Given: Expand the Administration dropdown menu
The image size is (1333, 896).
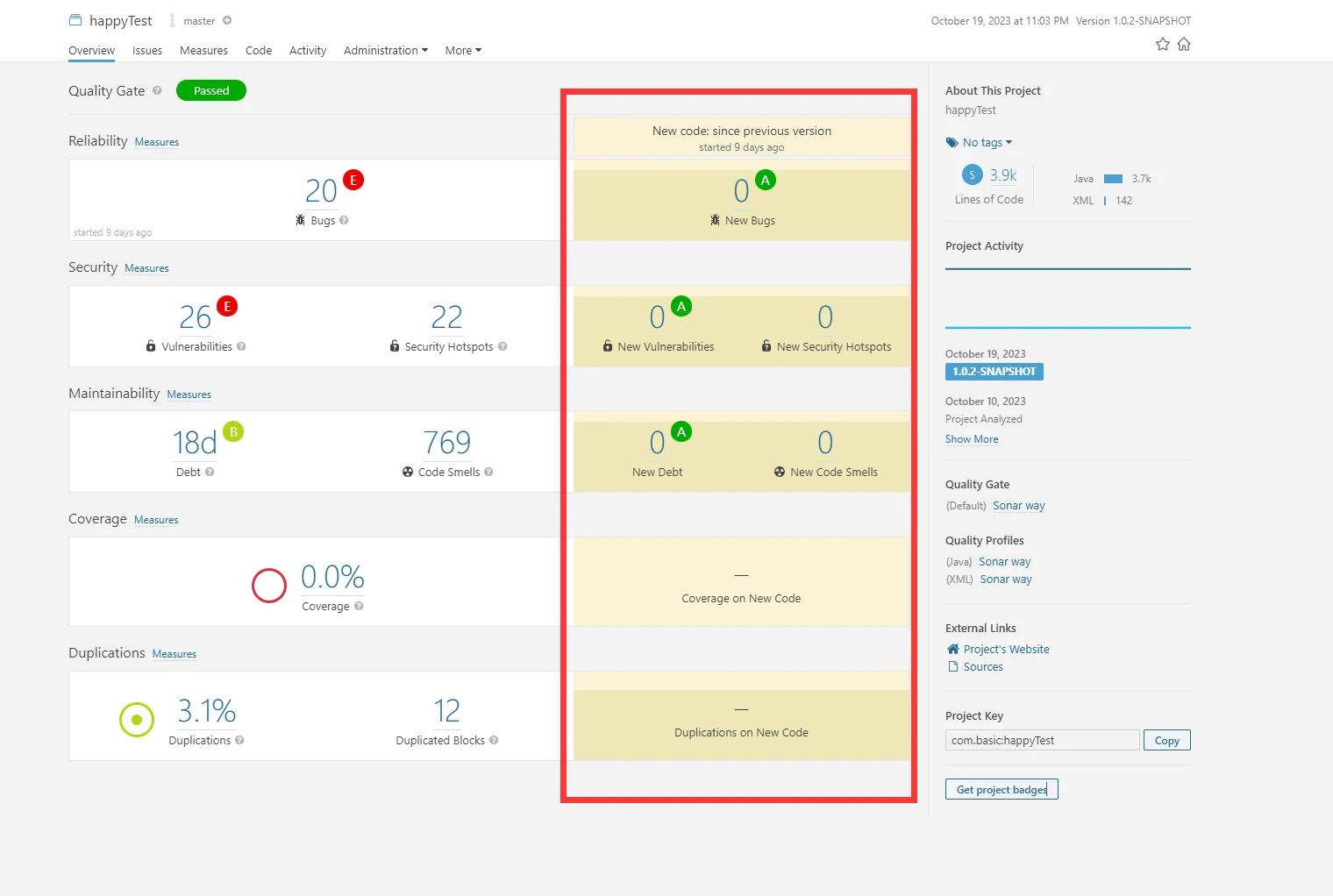Looking at the screenshot, I should [x=386, y=50].
